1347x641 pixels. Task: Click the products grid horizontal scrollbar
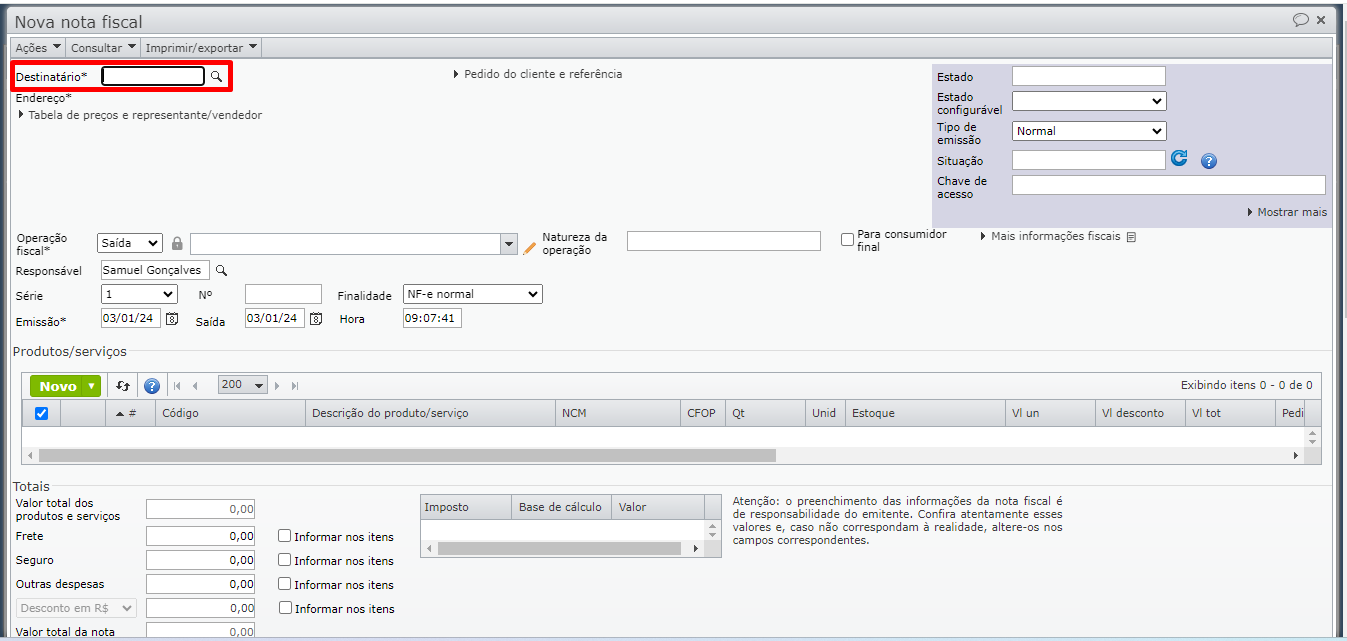[407, 455]
